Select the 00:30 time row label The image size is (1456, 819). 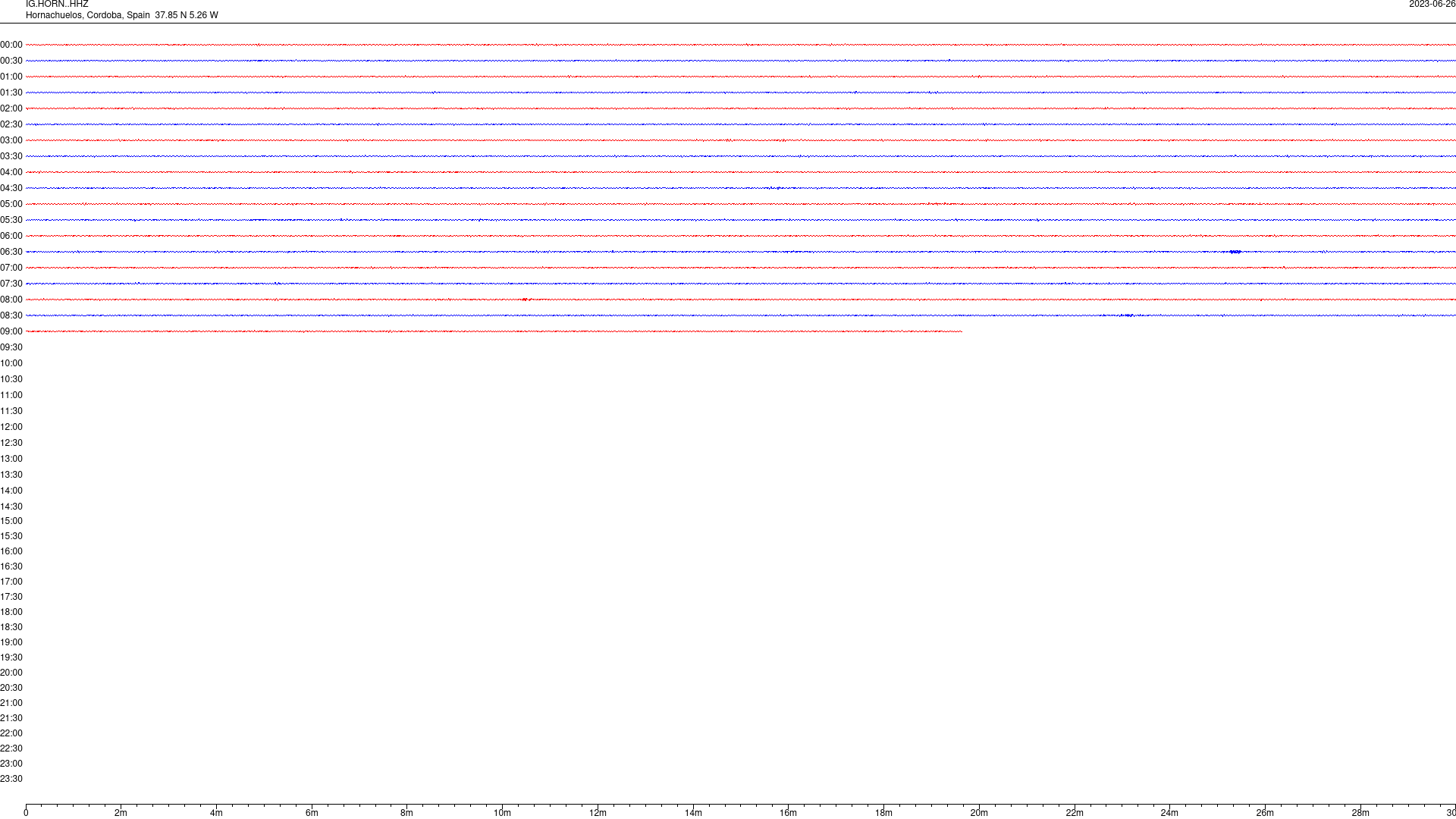11,61
